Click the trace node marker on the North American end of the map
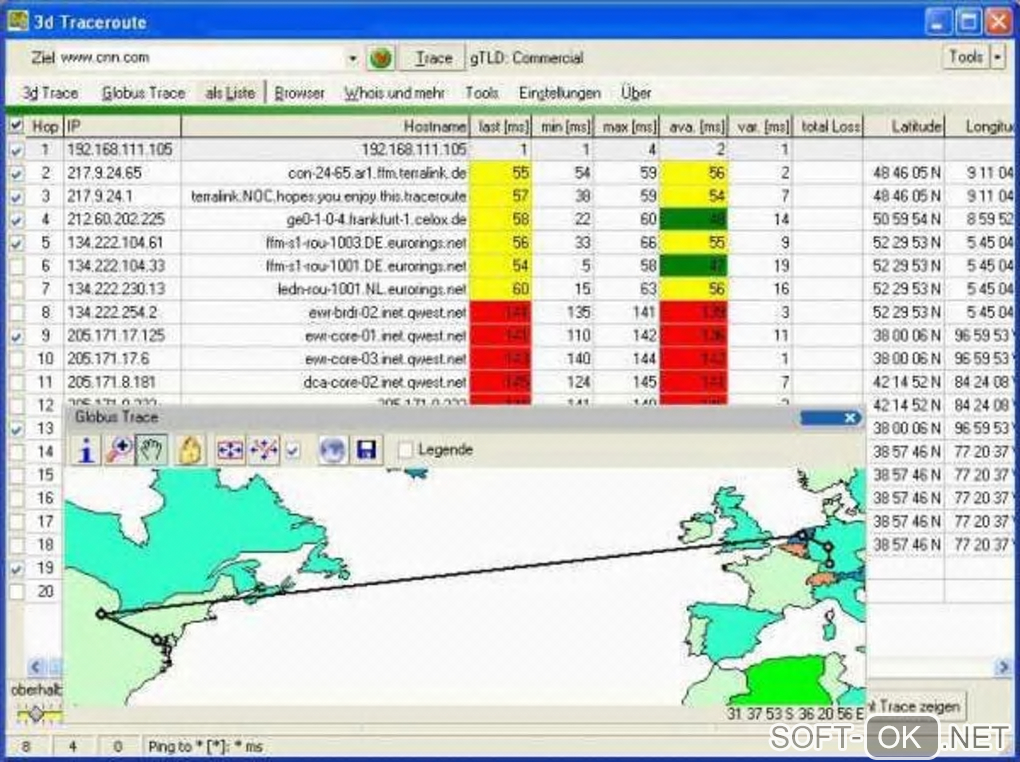 [x=101, y=613]
